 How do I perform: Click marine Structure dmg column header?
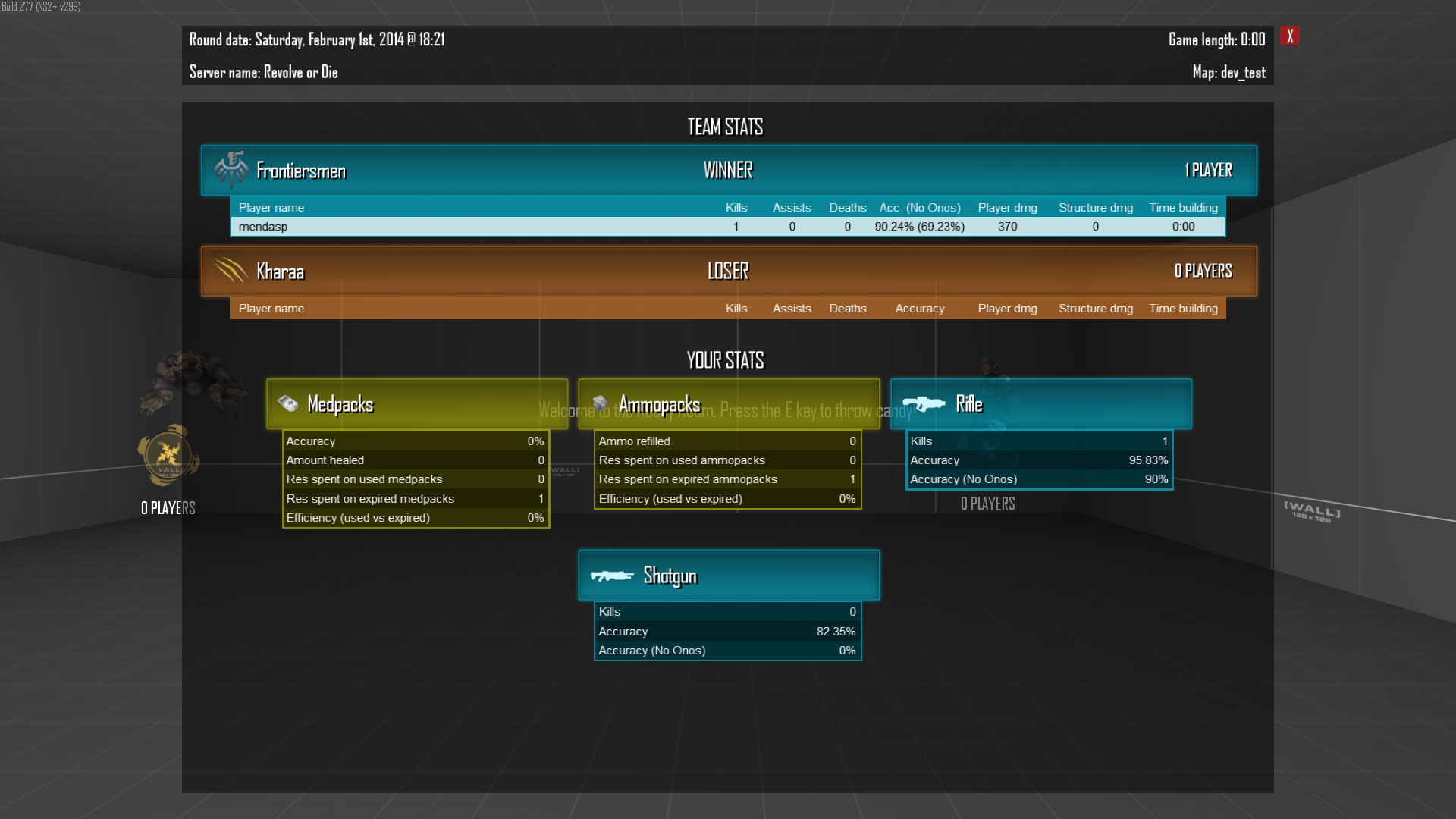click(1096, 208)
